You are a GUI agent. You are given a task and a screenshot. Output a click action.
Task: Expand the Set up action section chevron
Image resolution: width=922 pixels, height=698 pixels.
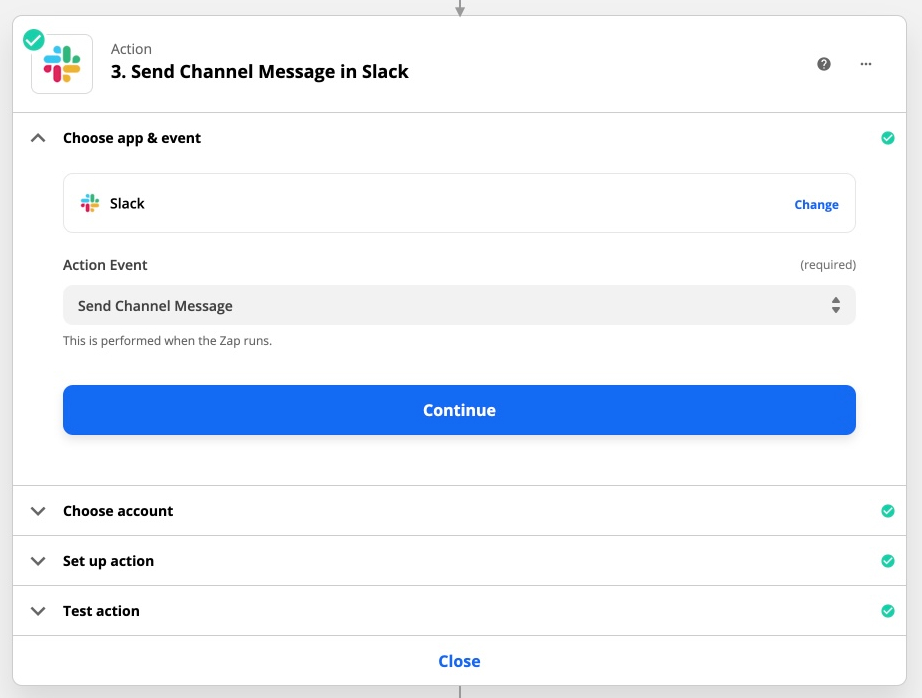(38, 561)
